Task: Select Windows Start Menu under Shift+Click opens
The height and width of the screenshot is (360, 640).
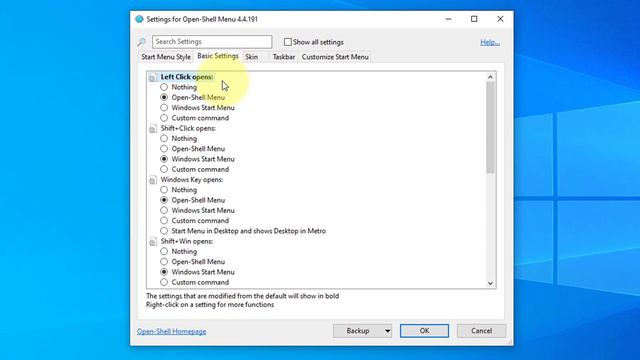Action: [164, 159]
